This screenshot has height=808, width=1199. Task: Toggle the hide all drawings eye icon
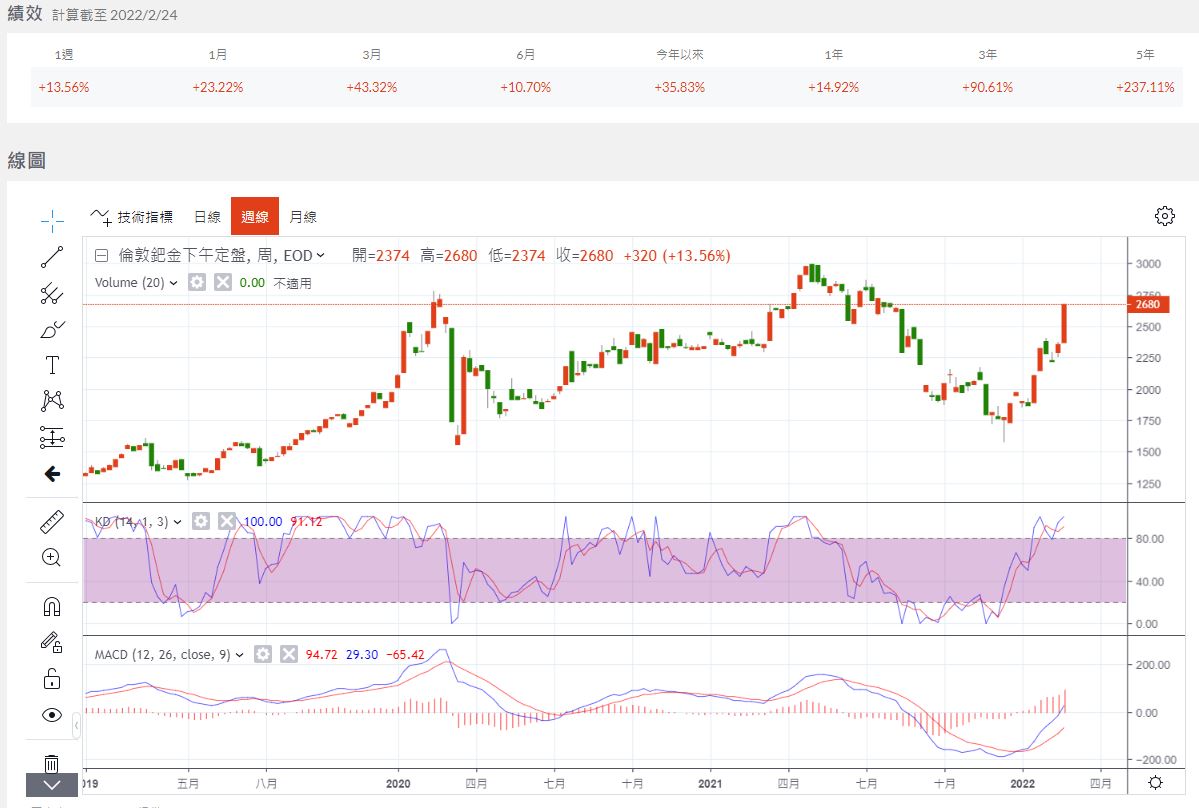coord(52,715)
